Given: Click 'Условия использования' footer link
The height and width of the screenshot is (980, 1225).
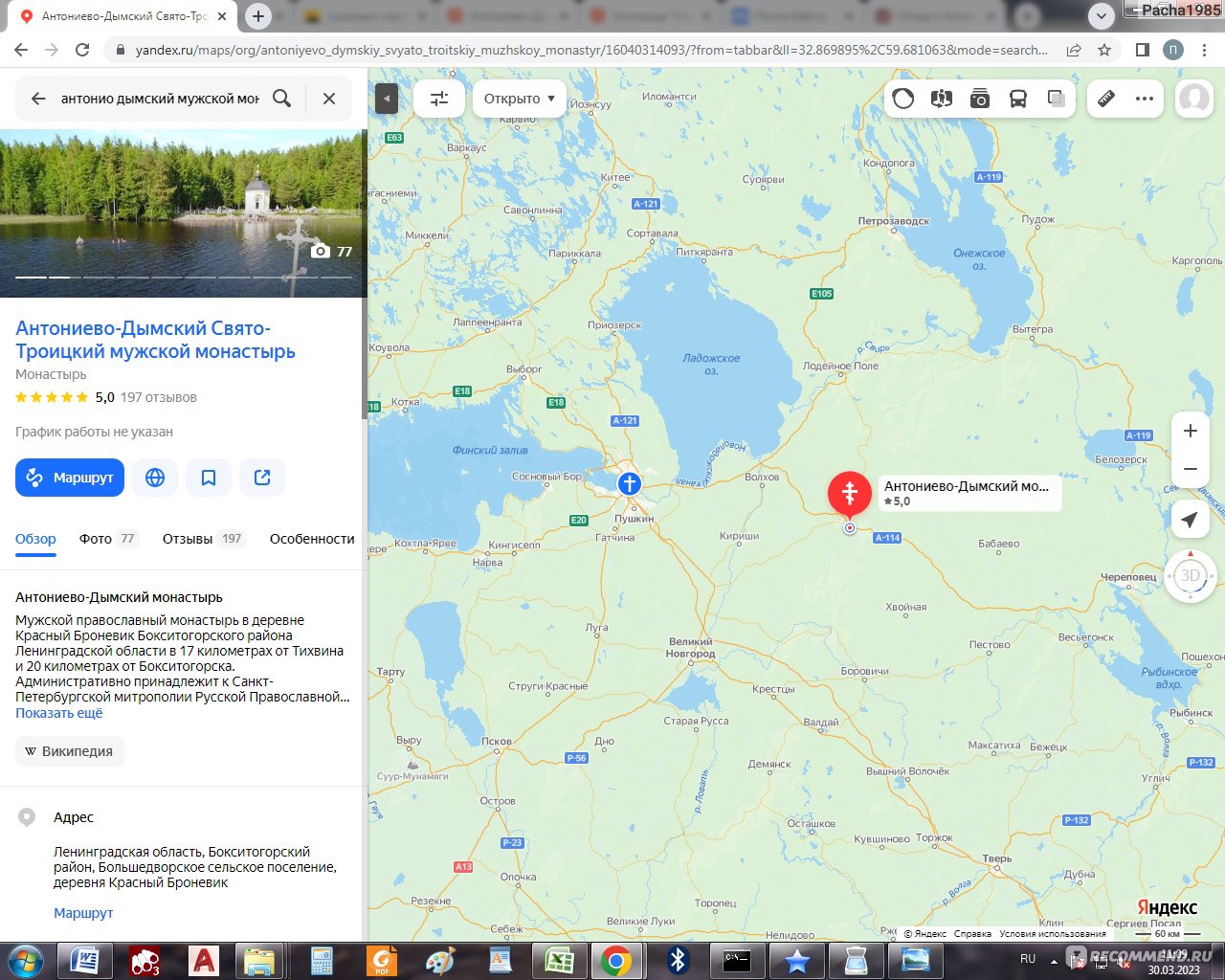Looking at the screenshot, I should point(1053,933).
